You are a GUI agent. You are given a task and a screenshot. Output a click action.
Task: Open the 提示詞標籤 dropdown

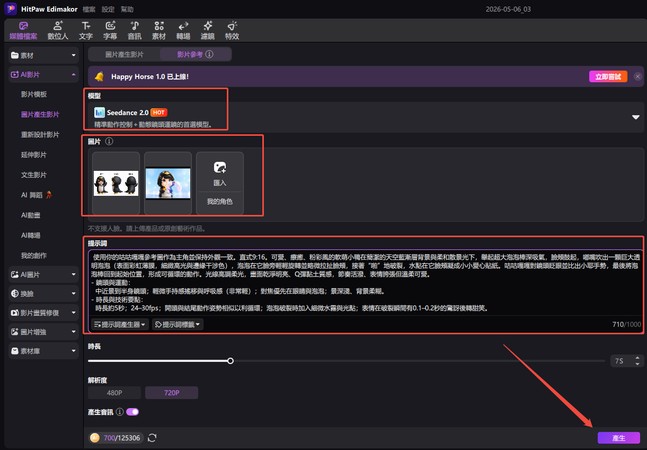click(177, 325)
